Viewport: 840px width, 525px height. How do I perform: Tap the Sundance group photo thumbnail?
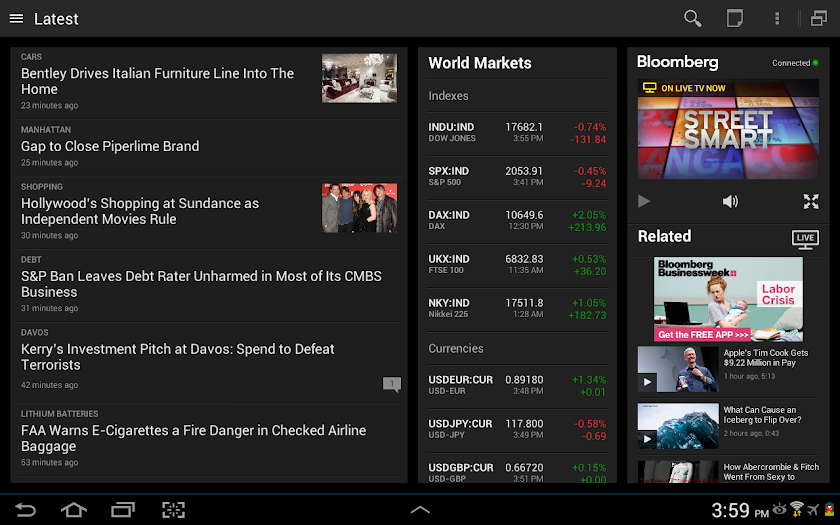(359, 208)
